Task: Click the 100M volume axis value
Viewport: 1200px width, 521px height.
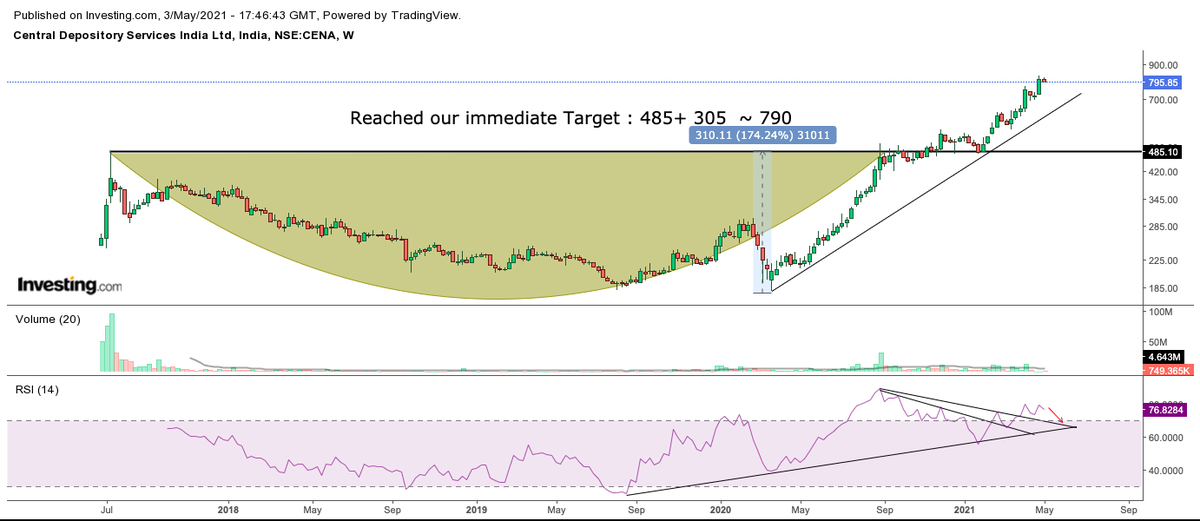Action: point(1162,313)
